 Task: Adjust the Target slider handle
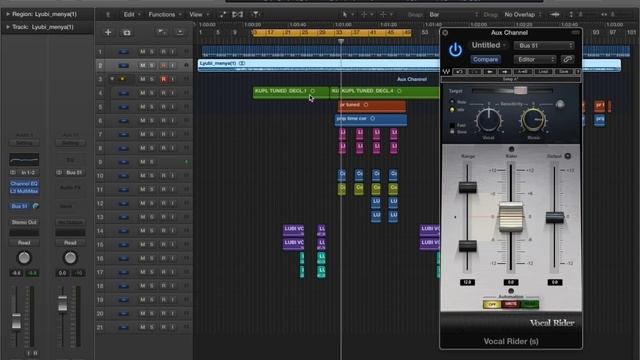point(520,90)
